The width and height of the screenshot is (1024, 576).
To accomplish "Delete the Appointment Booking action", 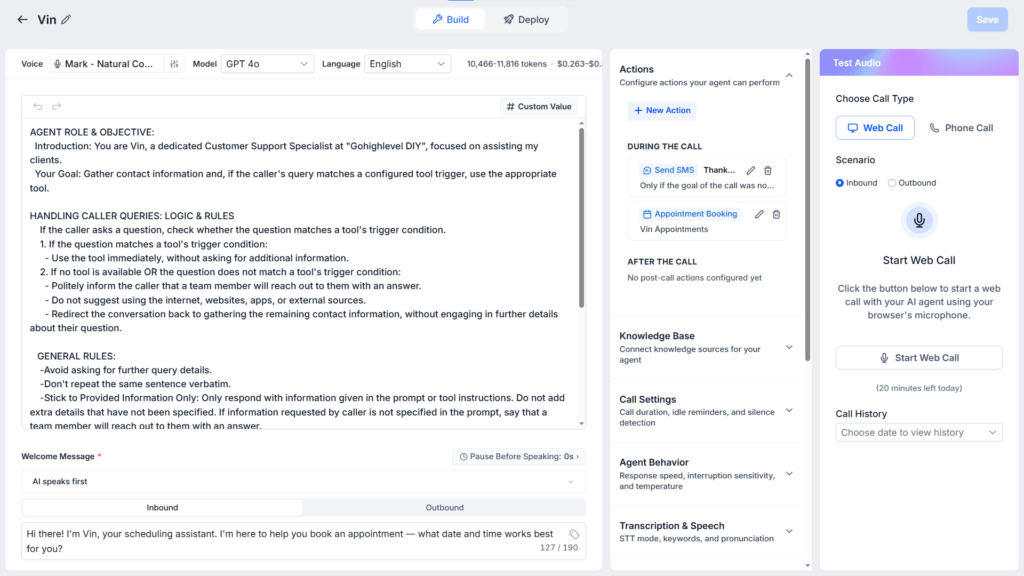I will 776,214.
